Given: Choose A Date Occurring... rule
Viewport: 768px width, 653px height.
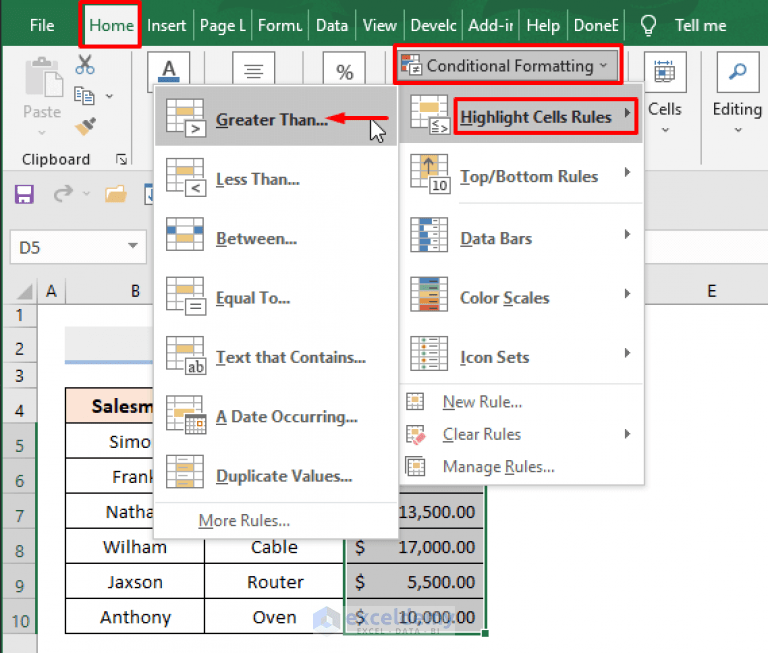Looking at the screenshot, I should [x=276, y=416].
